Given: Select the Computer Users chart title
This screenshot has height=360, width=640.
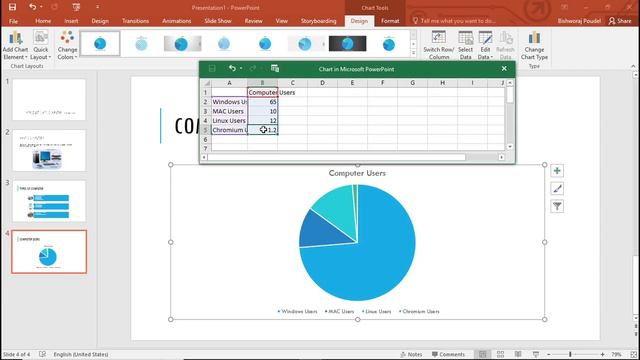Looking at the screenshot, I should (357, 173).
